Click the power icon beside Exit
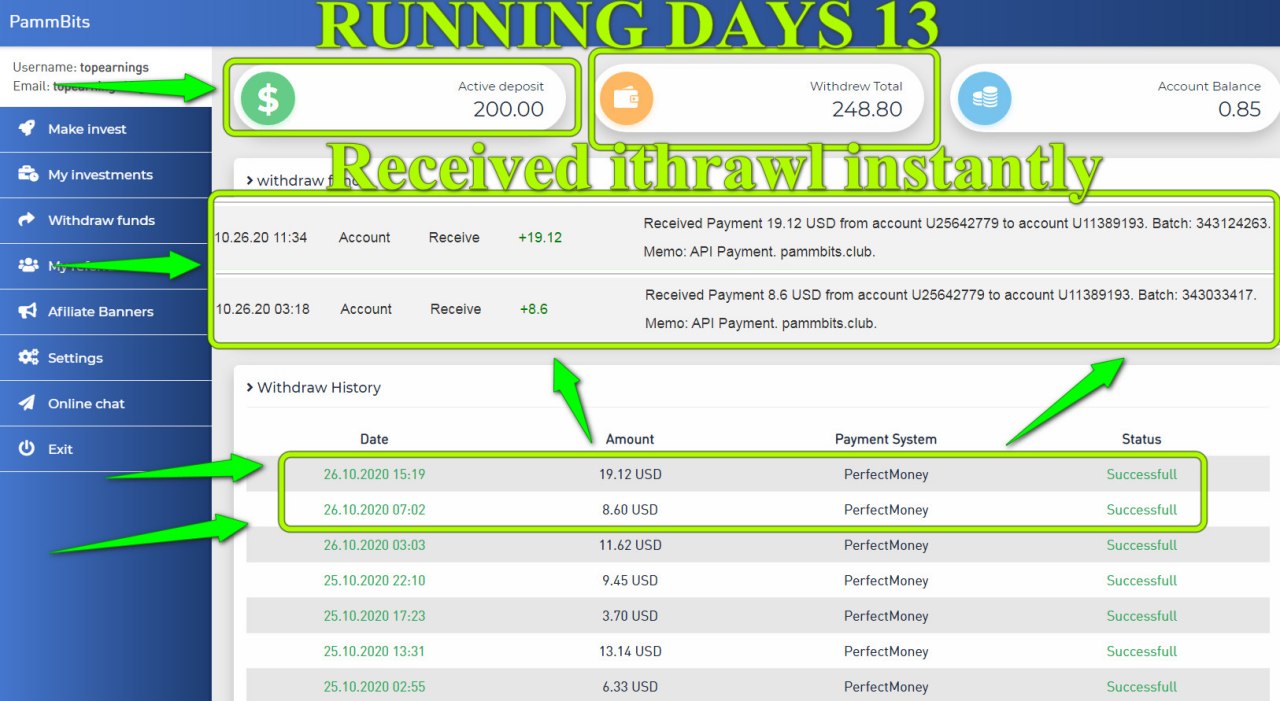This screenshot has width=1280, height=701. tap(28, 449)
